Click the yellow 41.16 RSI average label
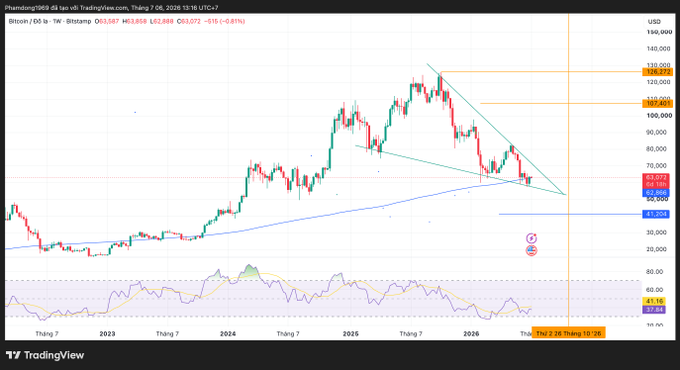Viewport: 680px width, 370px height. 654,301
